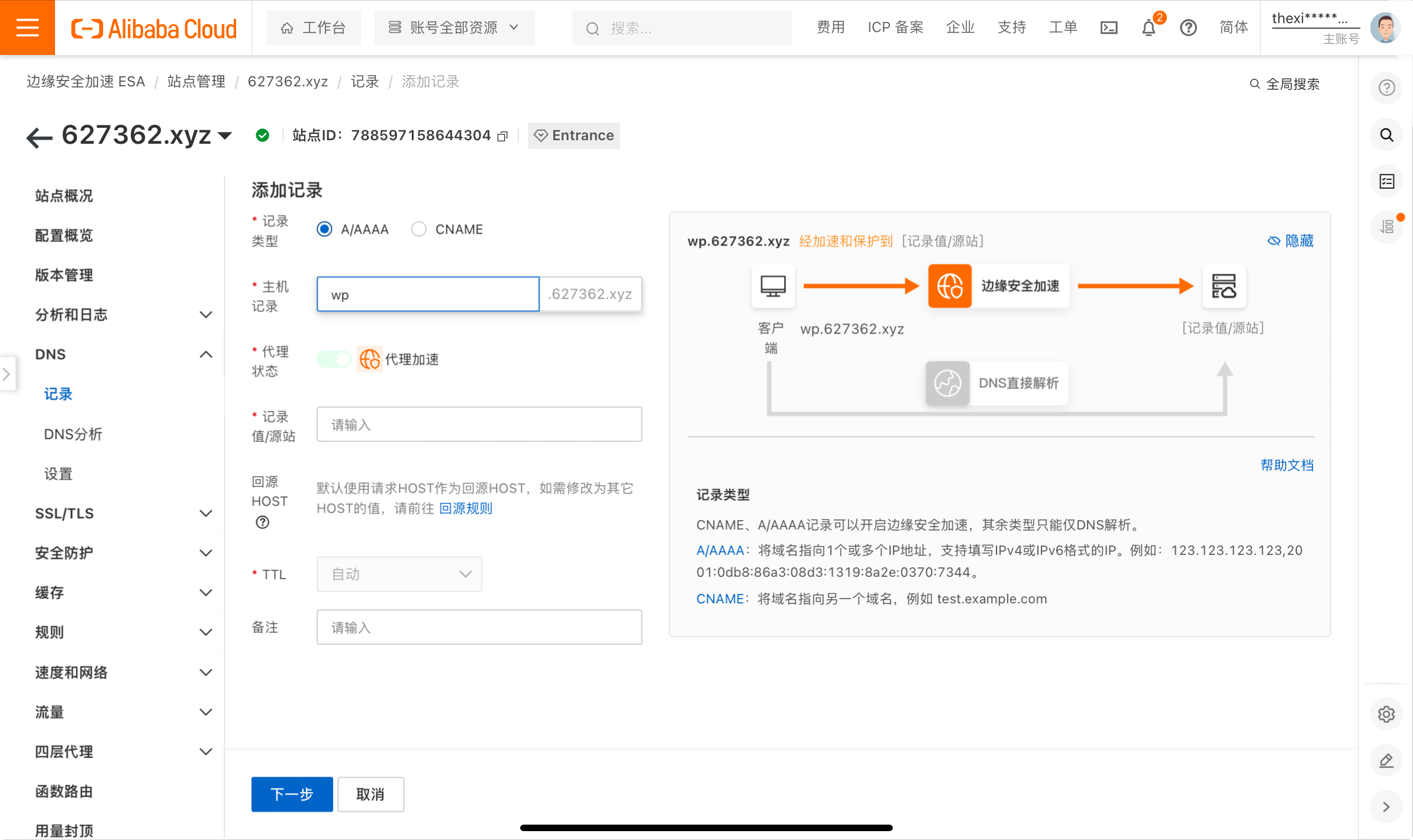The height and width of the screenshot is (840, 1413).
Task: Click the right sidebar edit pencil icon
Action: pos(1386,761)
